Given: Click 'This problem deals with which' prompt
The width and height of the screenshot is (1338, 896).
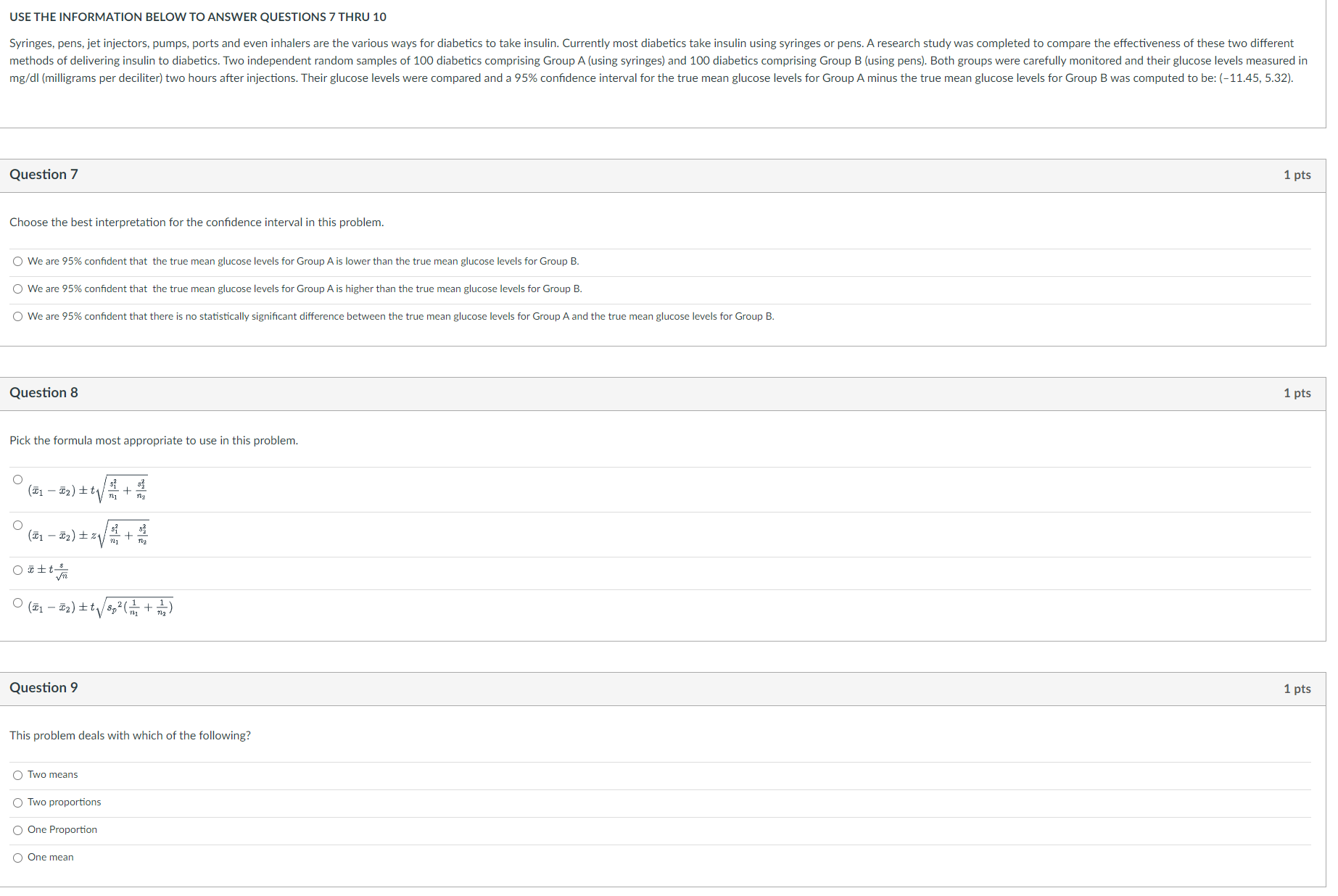Looking at the screenshot, I should [130, 736].
